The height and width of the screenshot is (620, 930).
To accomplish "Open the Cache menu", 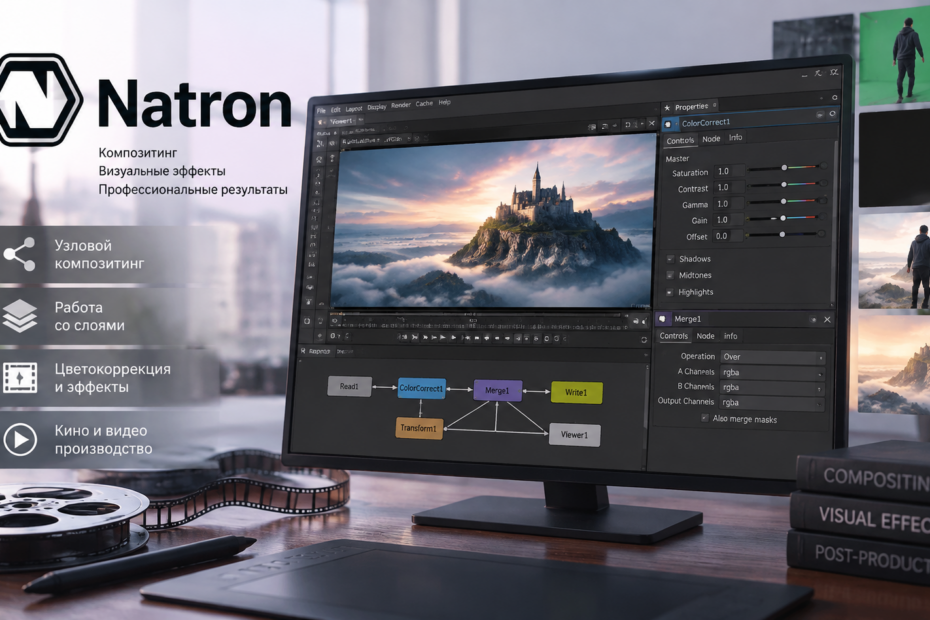I will point(424,104).
